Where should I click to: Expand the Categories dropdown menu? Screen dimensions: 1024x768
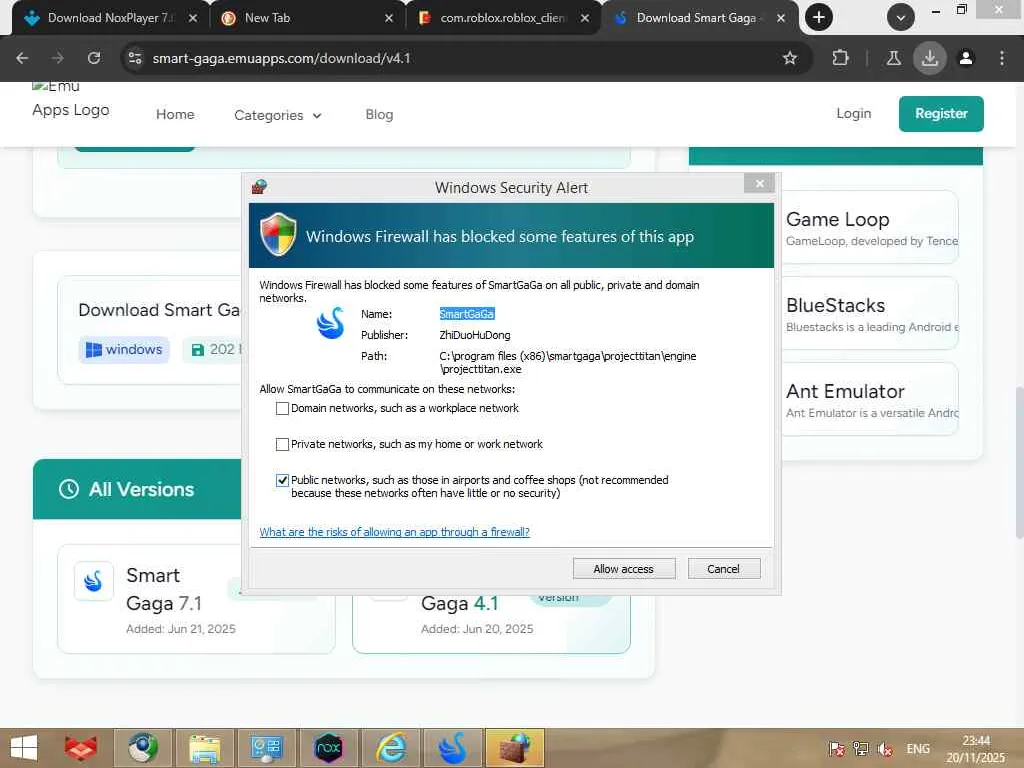click(x=278, y=115)
